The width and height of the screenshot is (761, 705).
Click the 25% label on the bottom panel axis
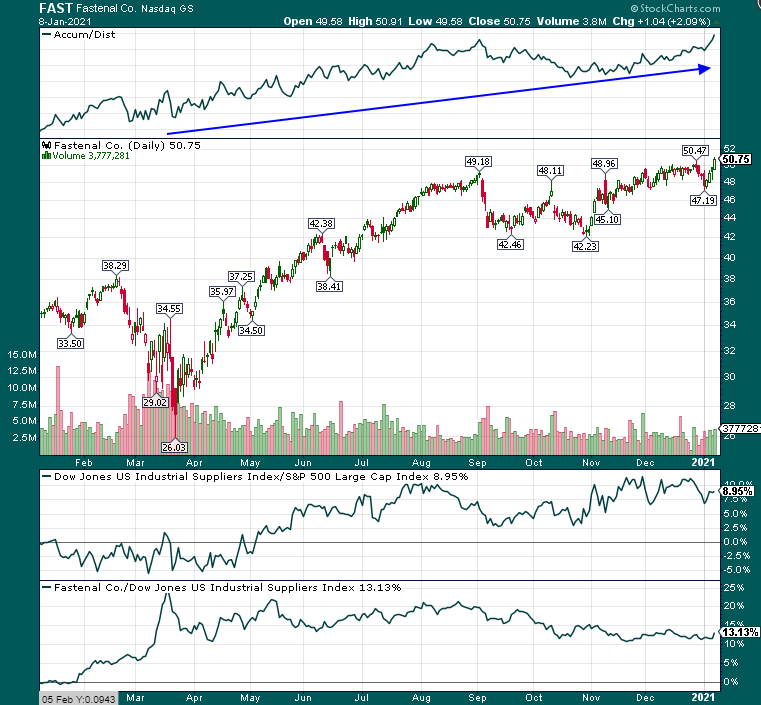(734, 588)
